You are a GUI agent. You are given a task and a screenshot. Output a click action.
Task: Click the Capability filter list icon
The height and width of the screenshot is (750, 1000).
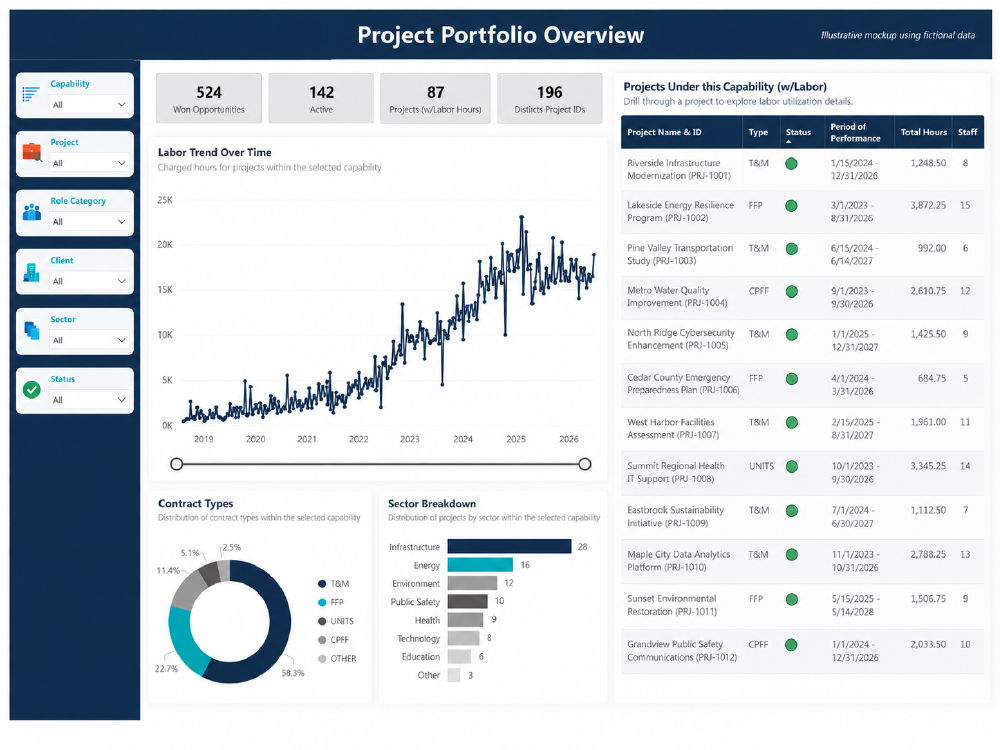31,94
